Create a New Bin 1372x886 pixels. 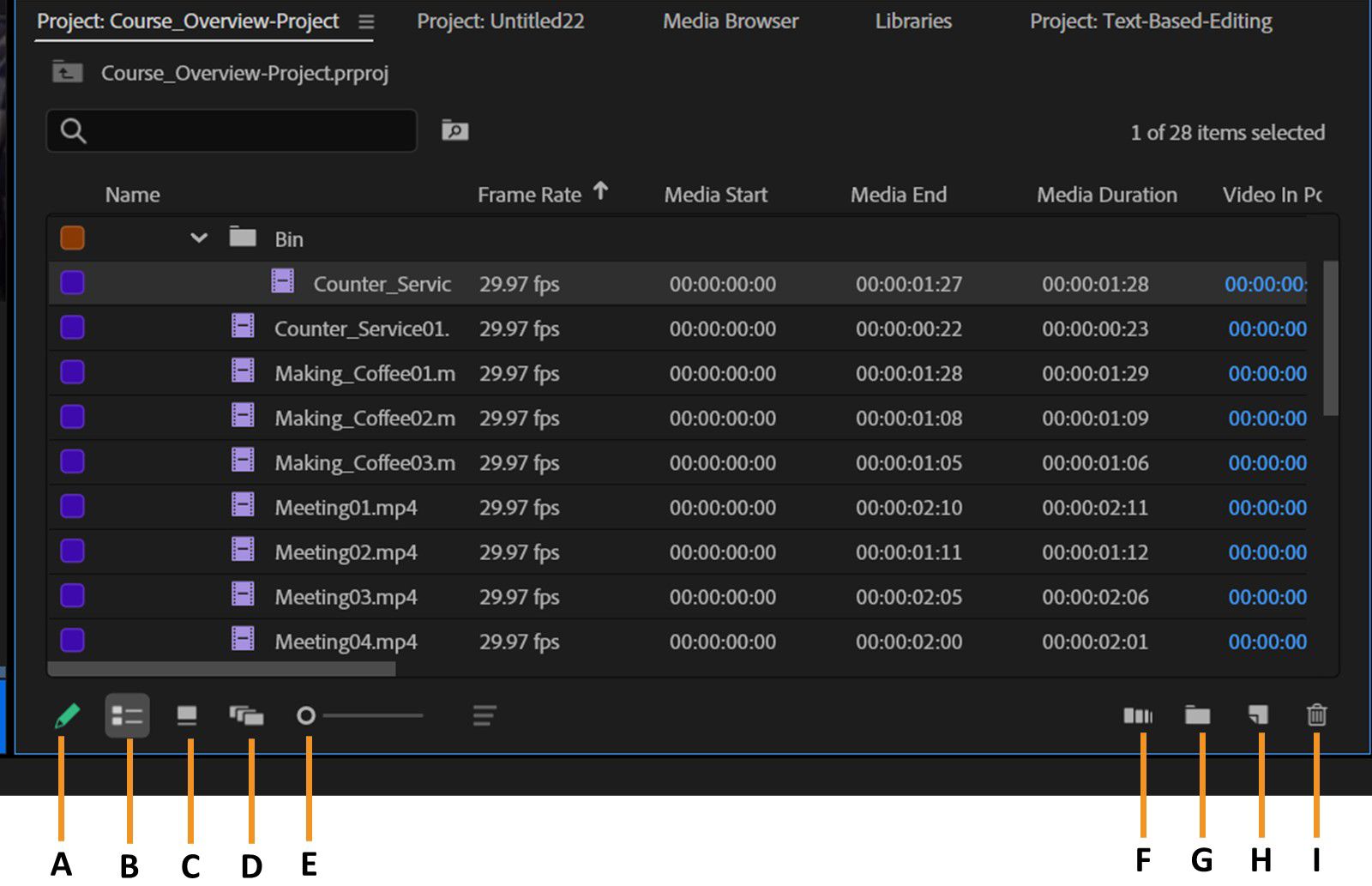(1199, 716)
